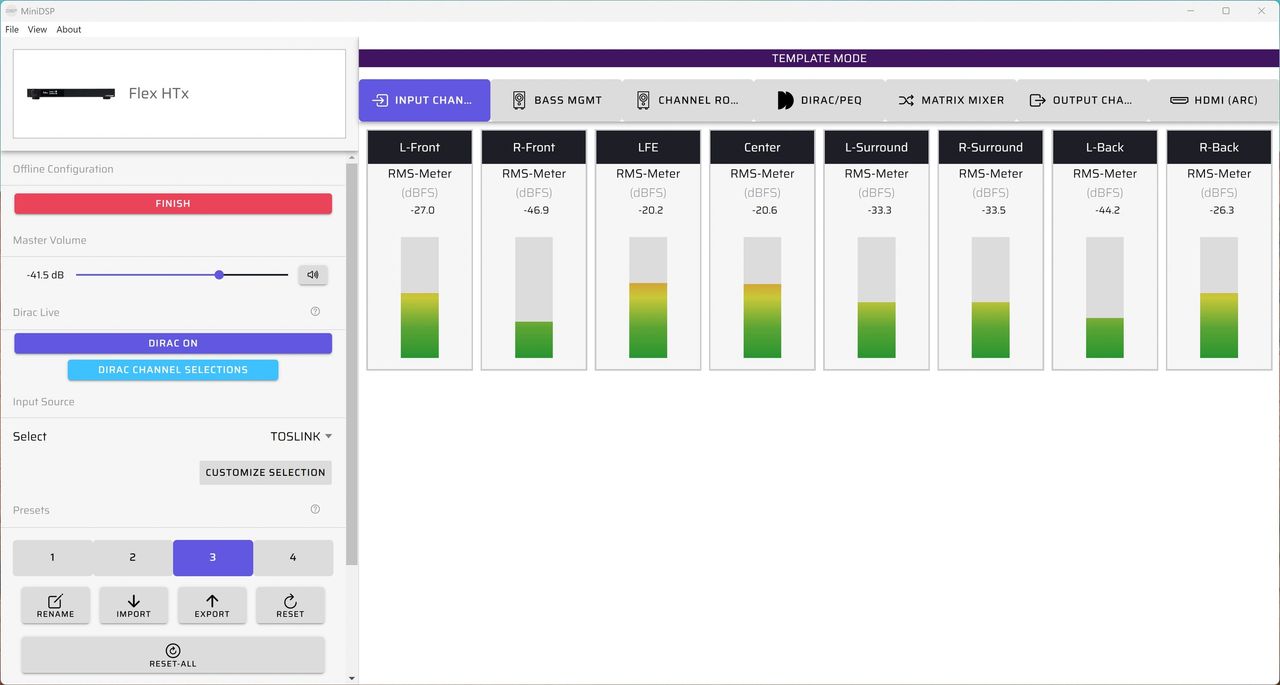Click the L-Front channel header
The height and width of the screenshot is (685, 1280).
[420, 147]
